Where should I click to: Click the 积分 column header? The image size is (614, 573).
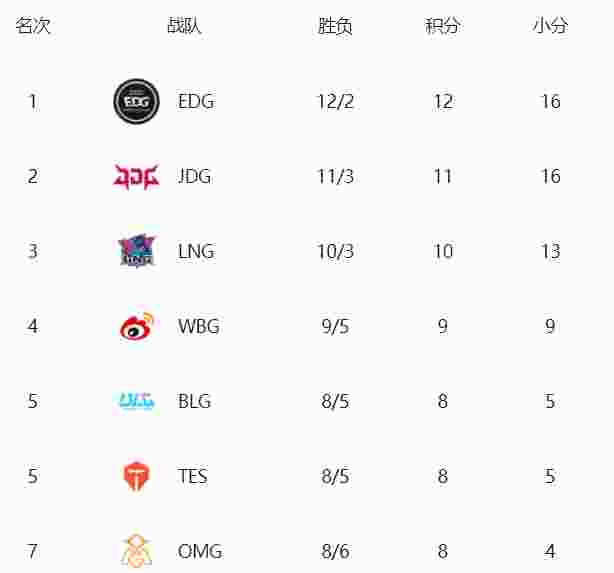442,26
